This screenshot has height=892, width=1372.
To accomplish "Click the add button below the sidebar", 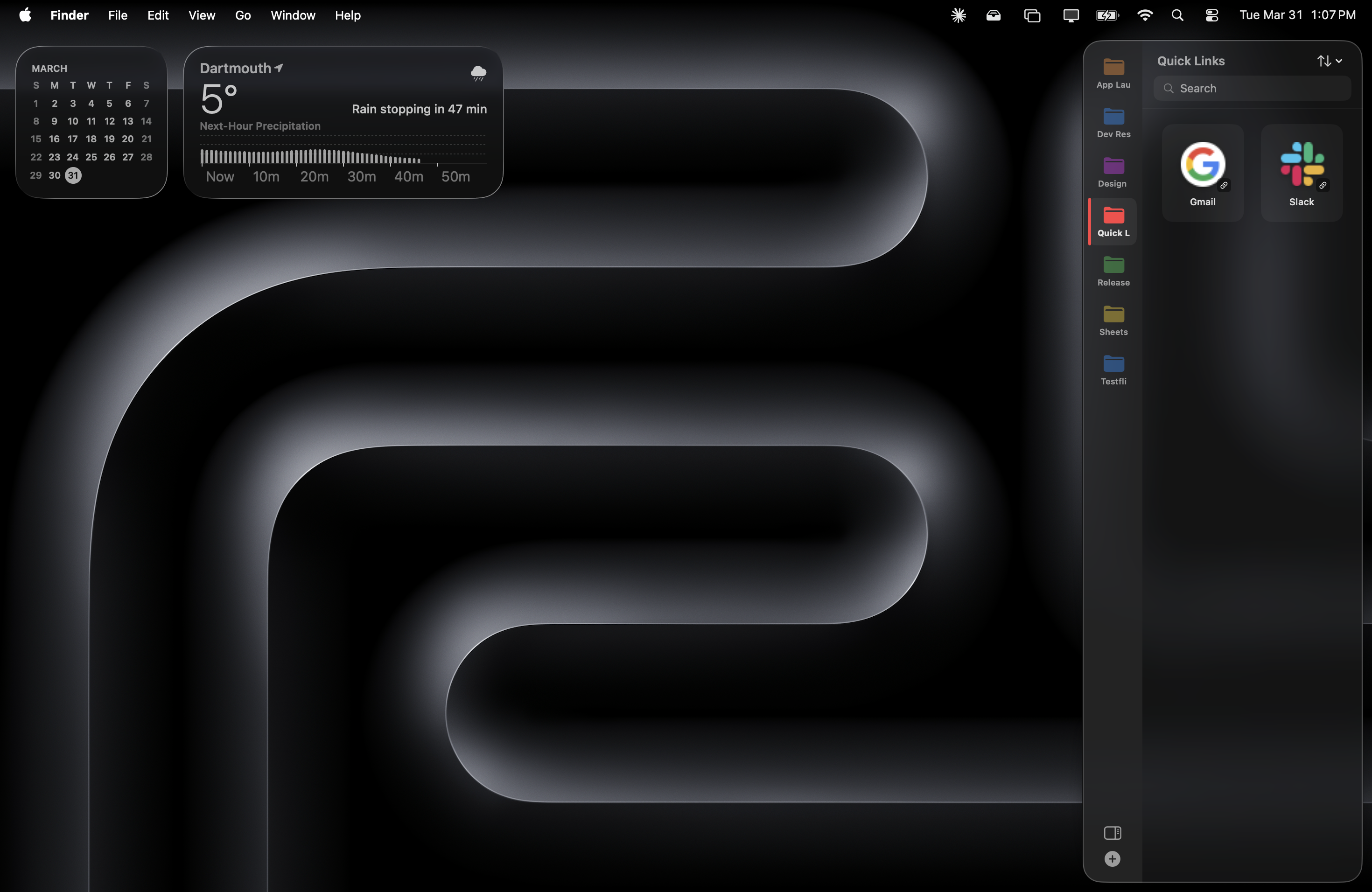I will [1112, 859].
